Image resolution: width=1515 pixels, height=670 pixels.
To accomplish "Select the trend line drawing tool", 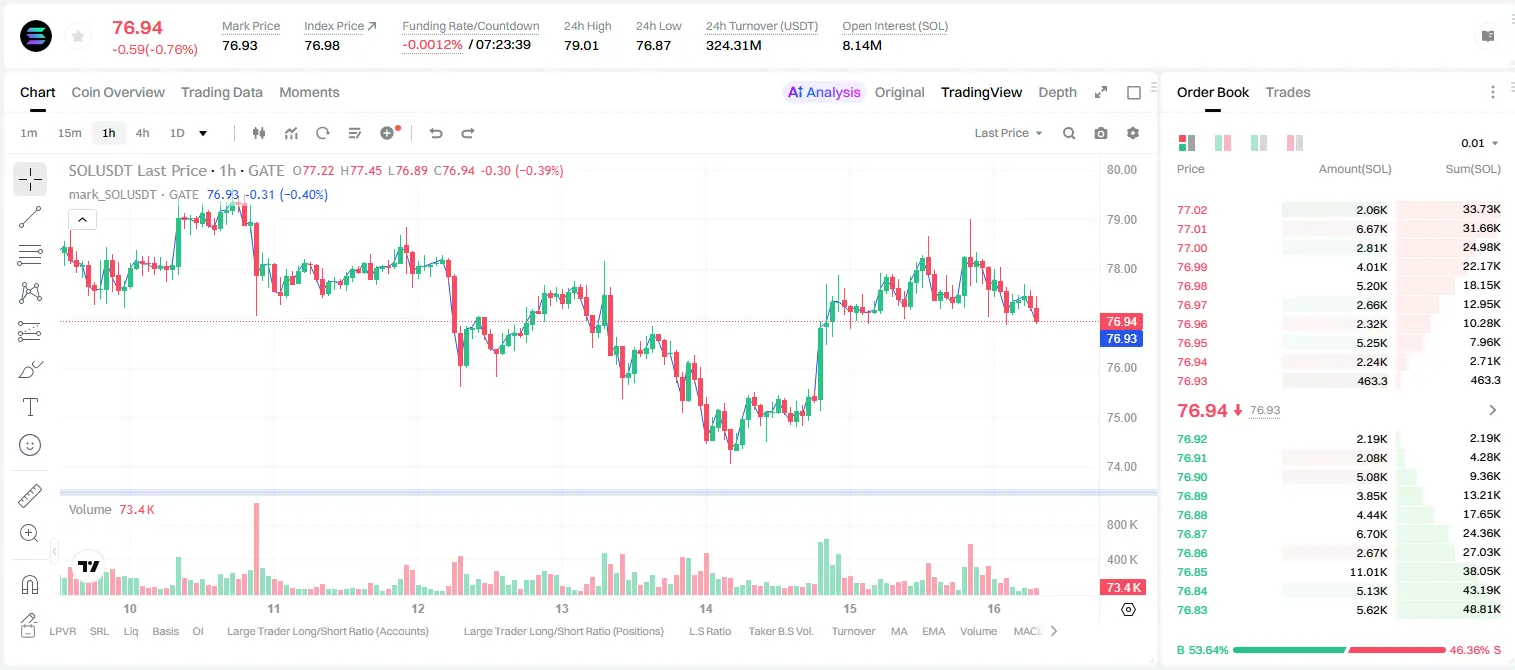I will (x=30, y=217).
